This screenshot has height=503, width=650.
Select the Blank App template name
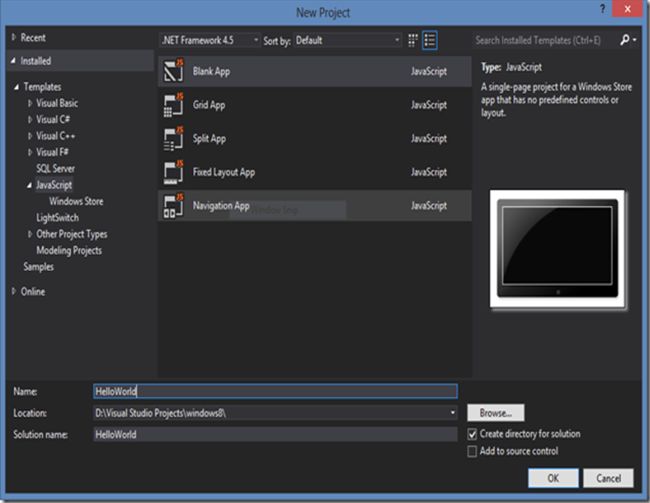point(211,71)
